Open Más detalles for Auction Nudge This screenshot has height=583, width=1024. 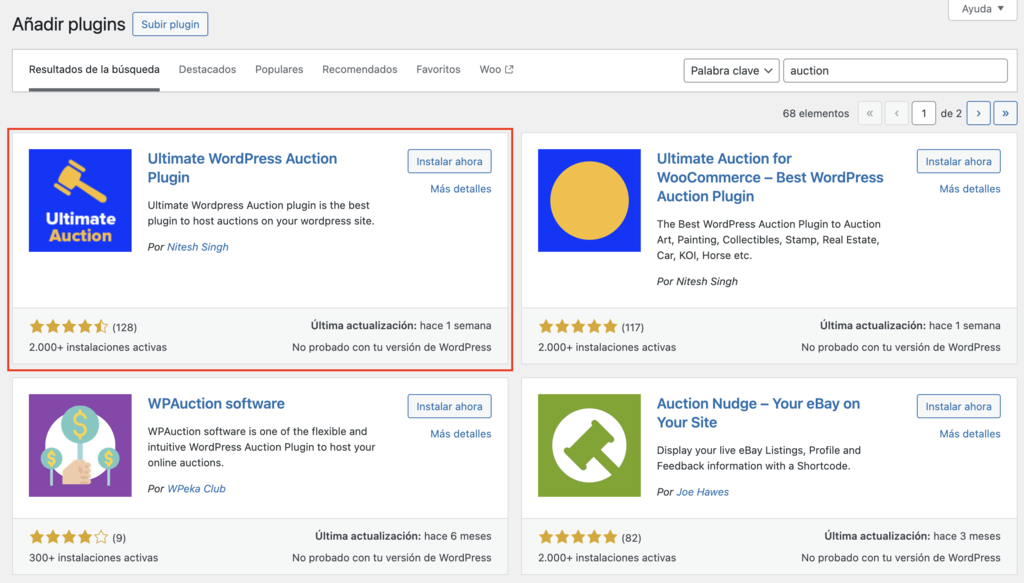pyautogui.click(x=971, y=433)
